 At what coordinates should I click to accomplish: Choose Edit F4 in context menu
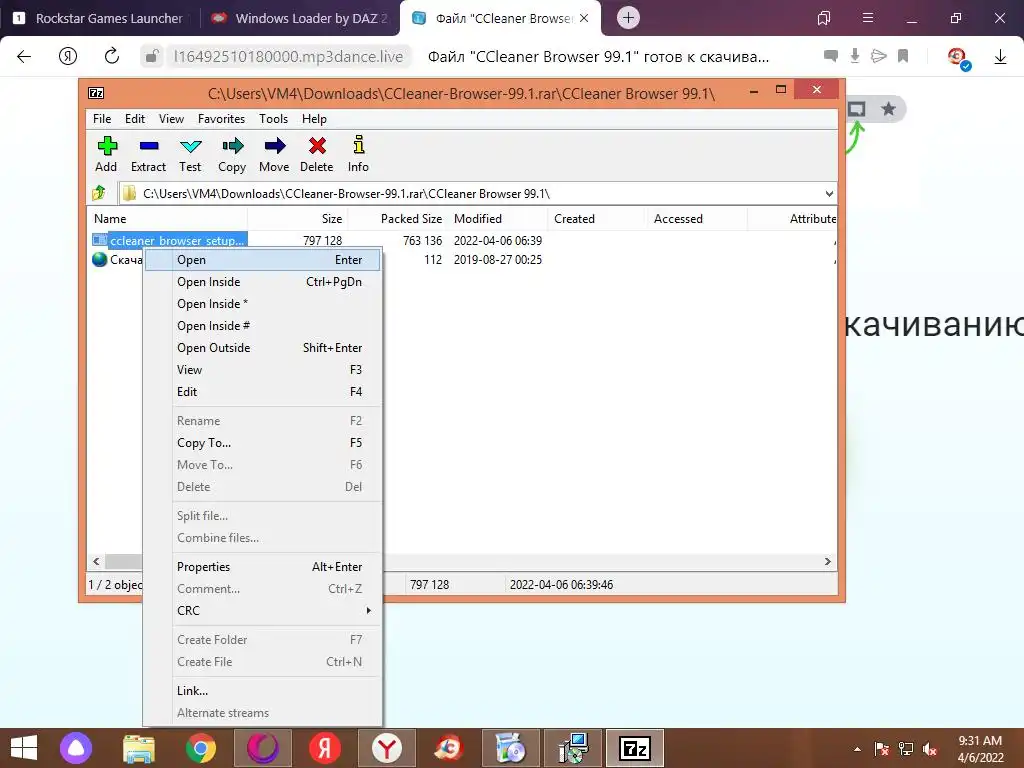[262, 392]
